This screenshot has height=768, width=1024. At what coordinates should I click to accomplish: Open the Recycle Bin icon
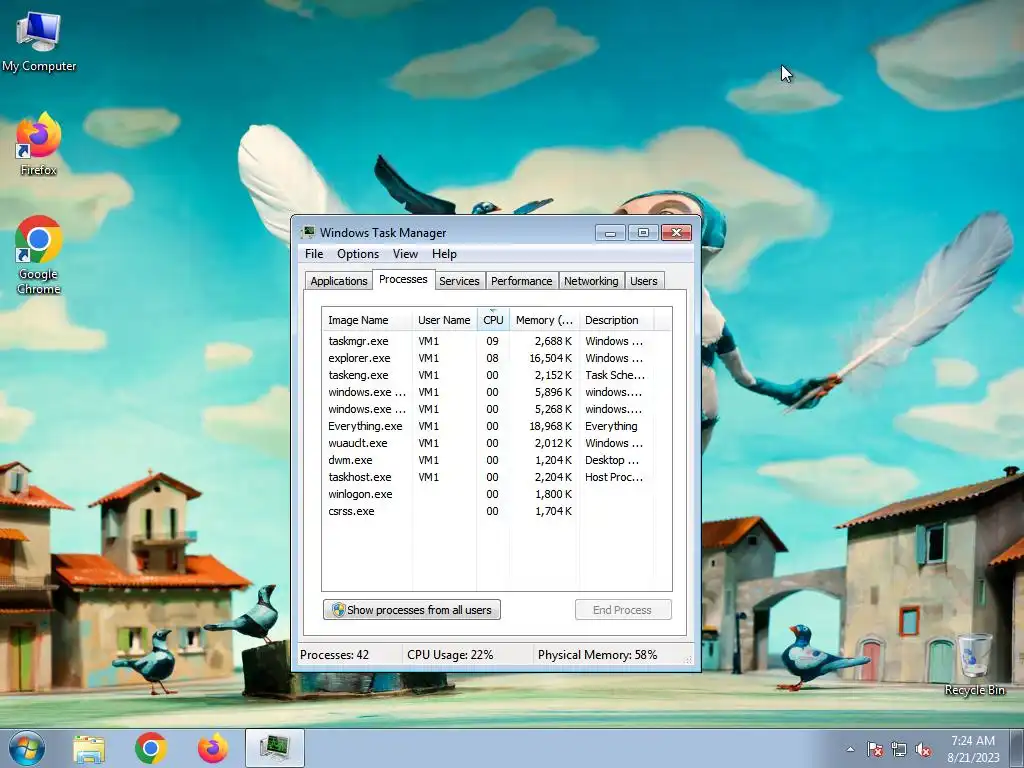(x=974, y=665)
